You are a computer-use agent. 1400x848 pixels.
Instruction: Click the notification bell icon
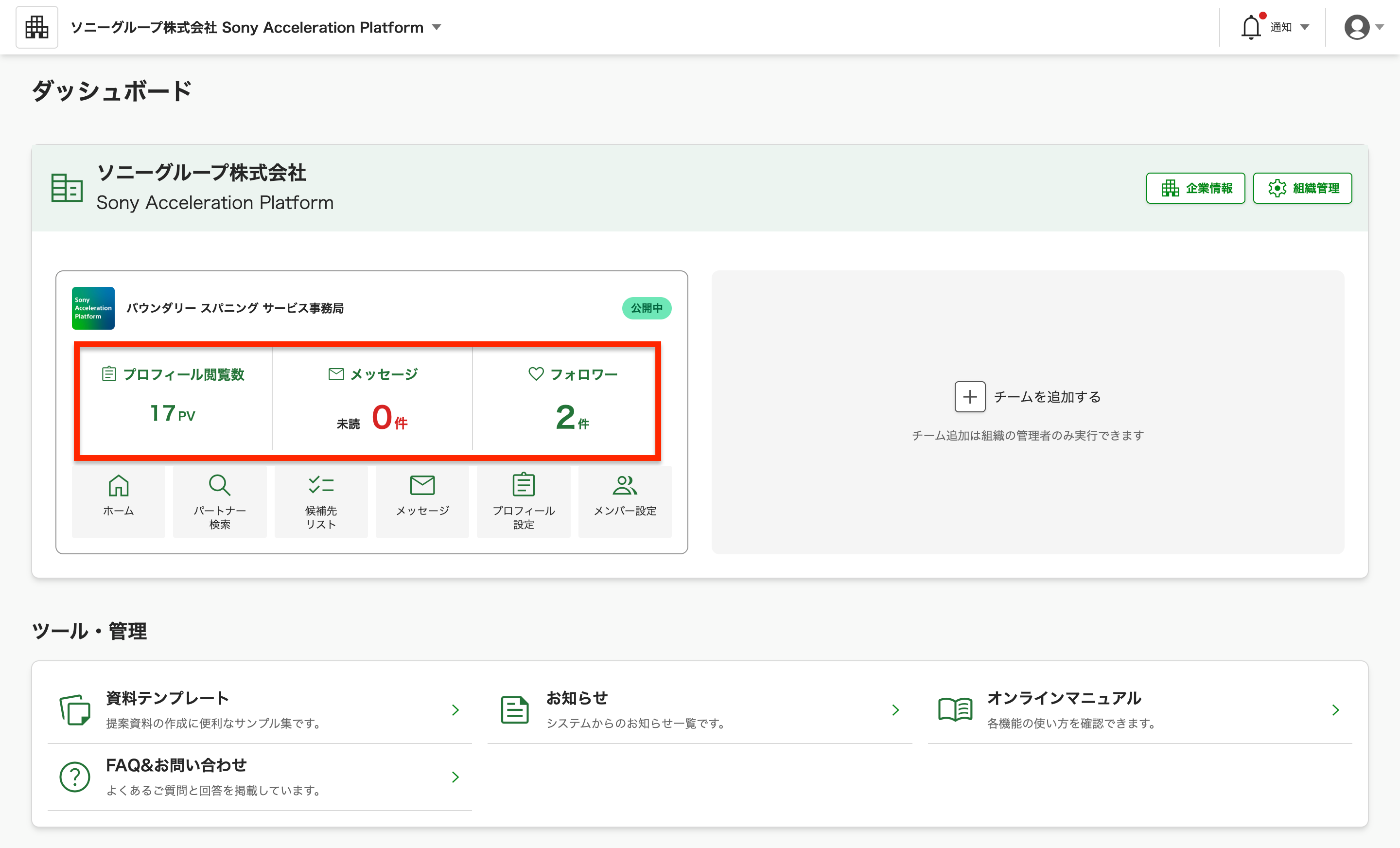(x=1251, y=26)
